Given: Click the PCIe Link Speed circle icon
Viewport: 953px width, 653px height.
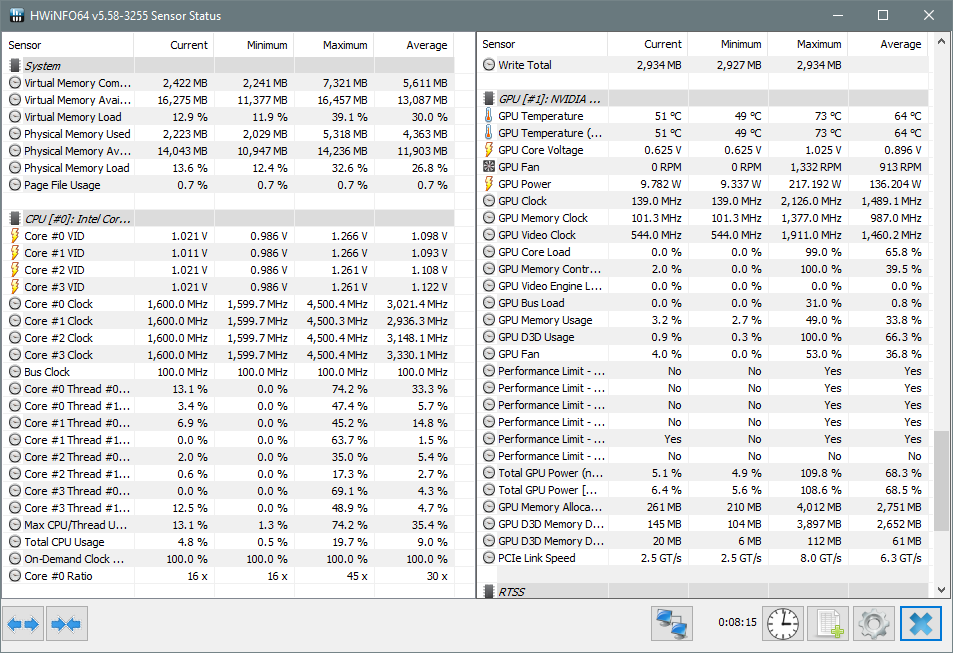Looking at the screenshot, I should 489,558.
